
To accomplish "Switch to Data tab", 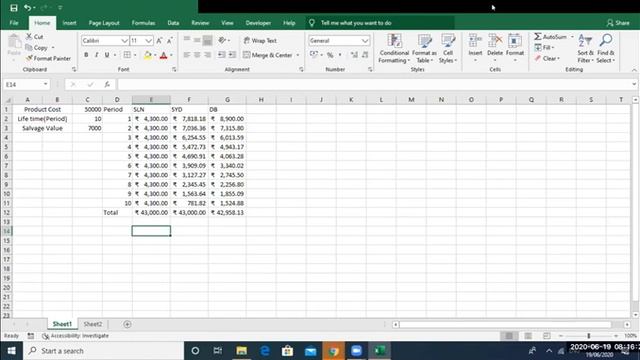I will [x=173, y=23].
